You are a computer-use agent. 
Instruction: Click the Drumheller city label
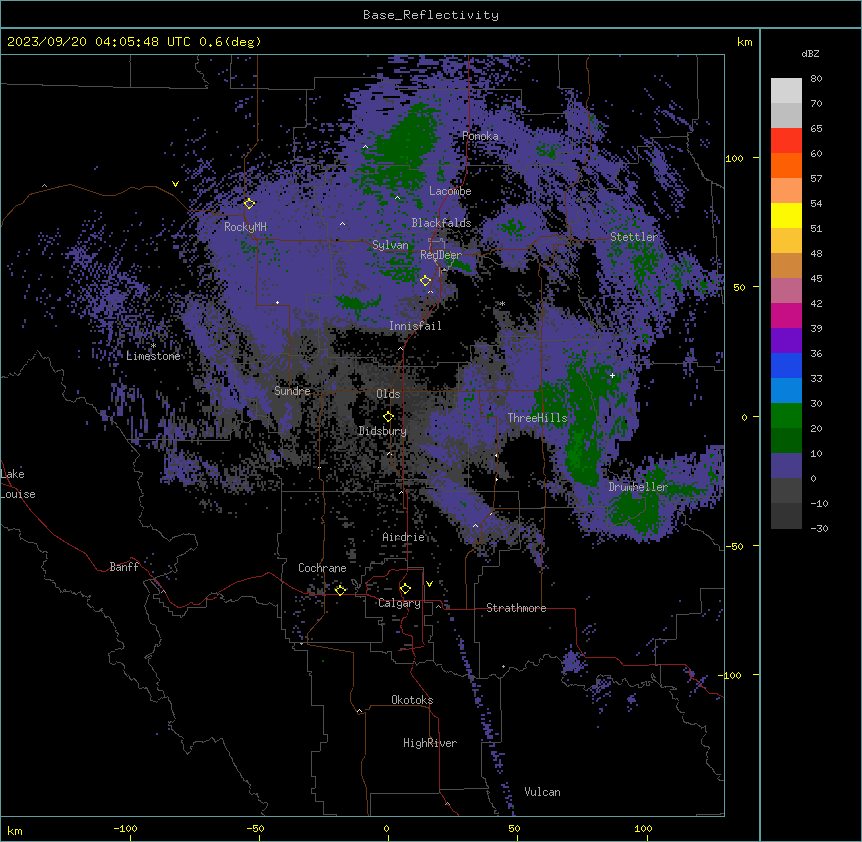click(x=638, y=487)
